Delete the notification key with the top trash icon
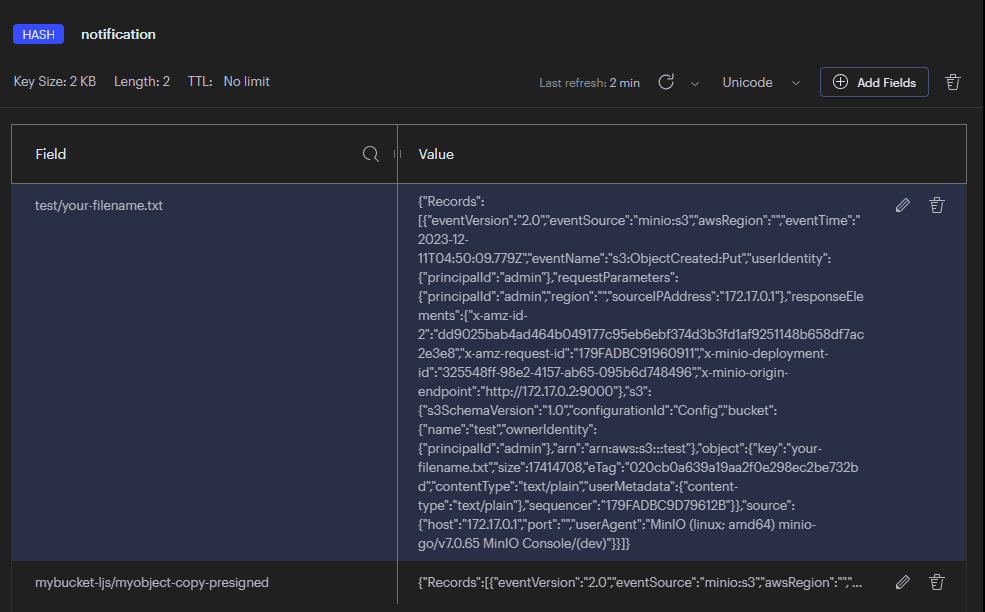The height and width of the screenshot is (612, 985). click(953, 82)
